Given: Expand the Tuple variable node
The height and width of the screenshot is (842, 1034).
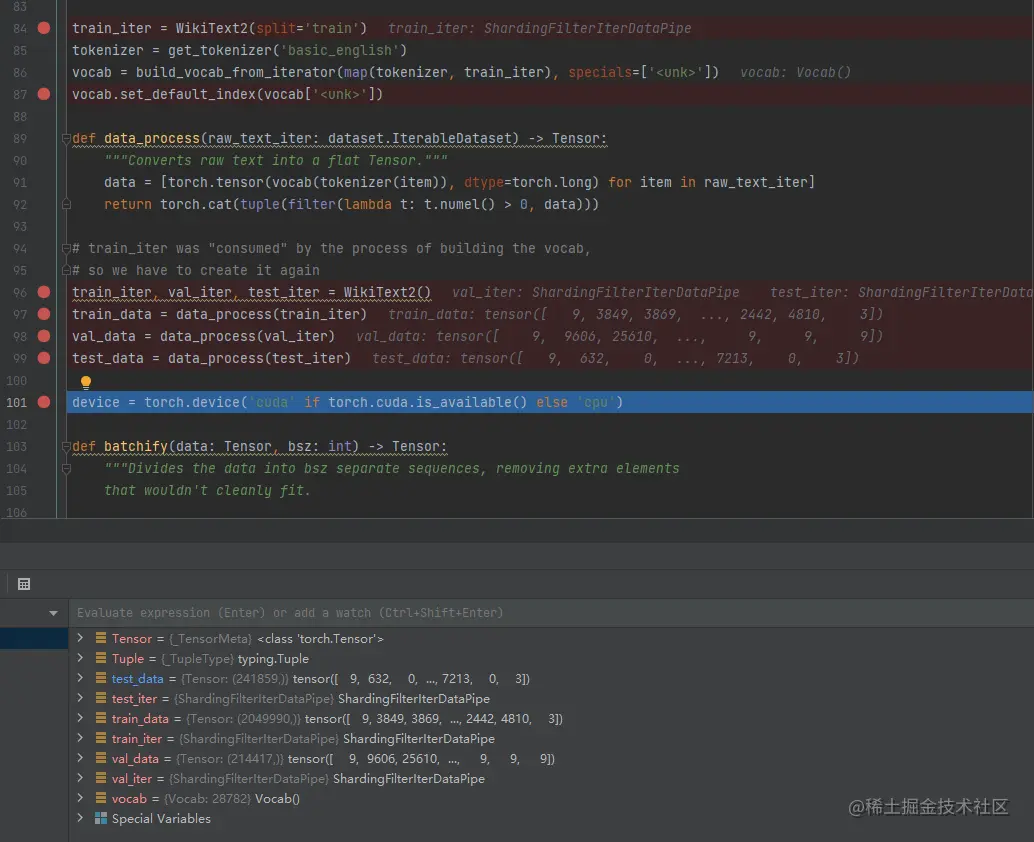Looking at the screenshot, I should pyautogui.click(x=80, y=658).
